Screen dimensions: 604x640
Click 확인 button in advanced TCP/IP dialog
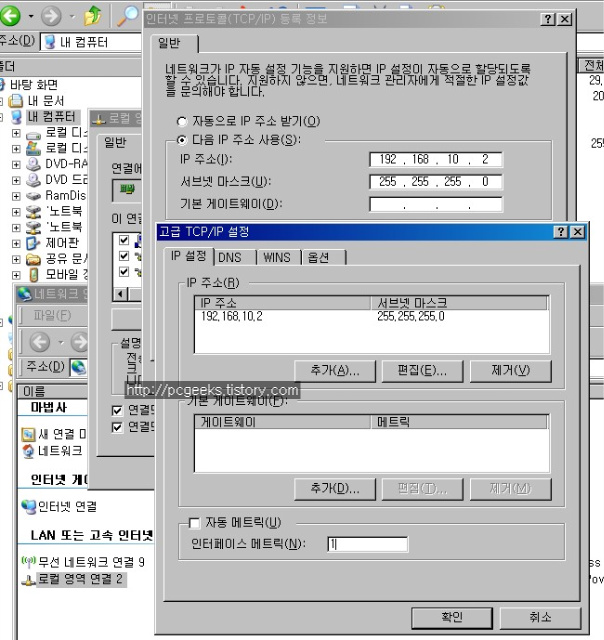pyautogui.click(x=452, y=618)
